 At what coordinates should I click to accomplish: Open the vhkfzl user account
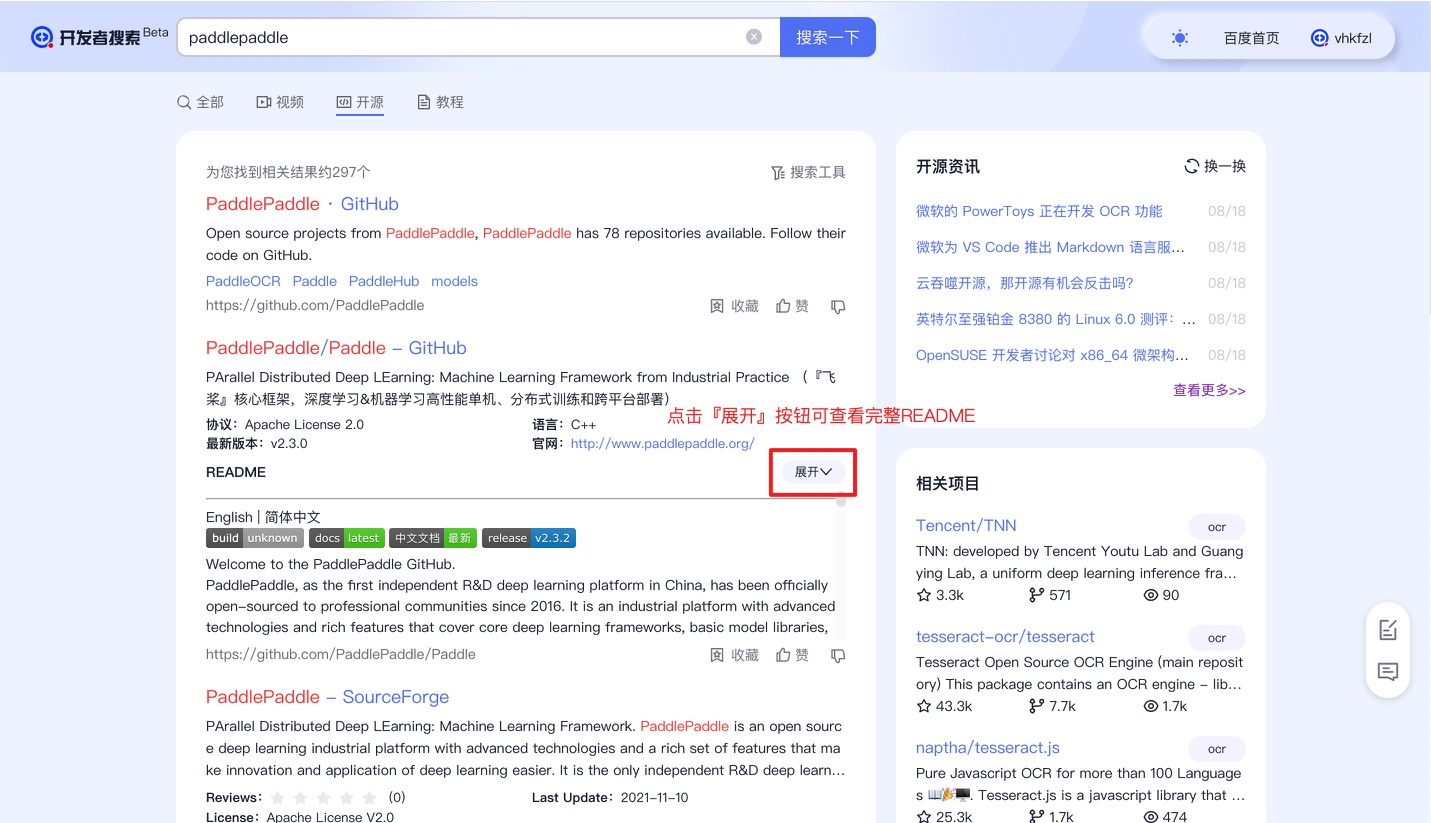click(x=1341, y=38)
